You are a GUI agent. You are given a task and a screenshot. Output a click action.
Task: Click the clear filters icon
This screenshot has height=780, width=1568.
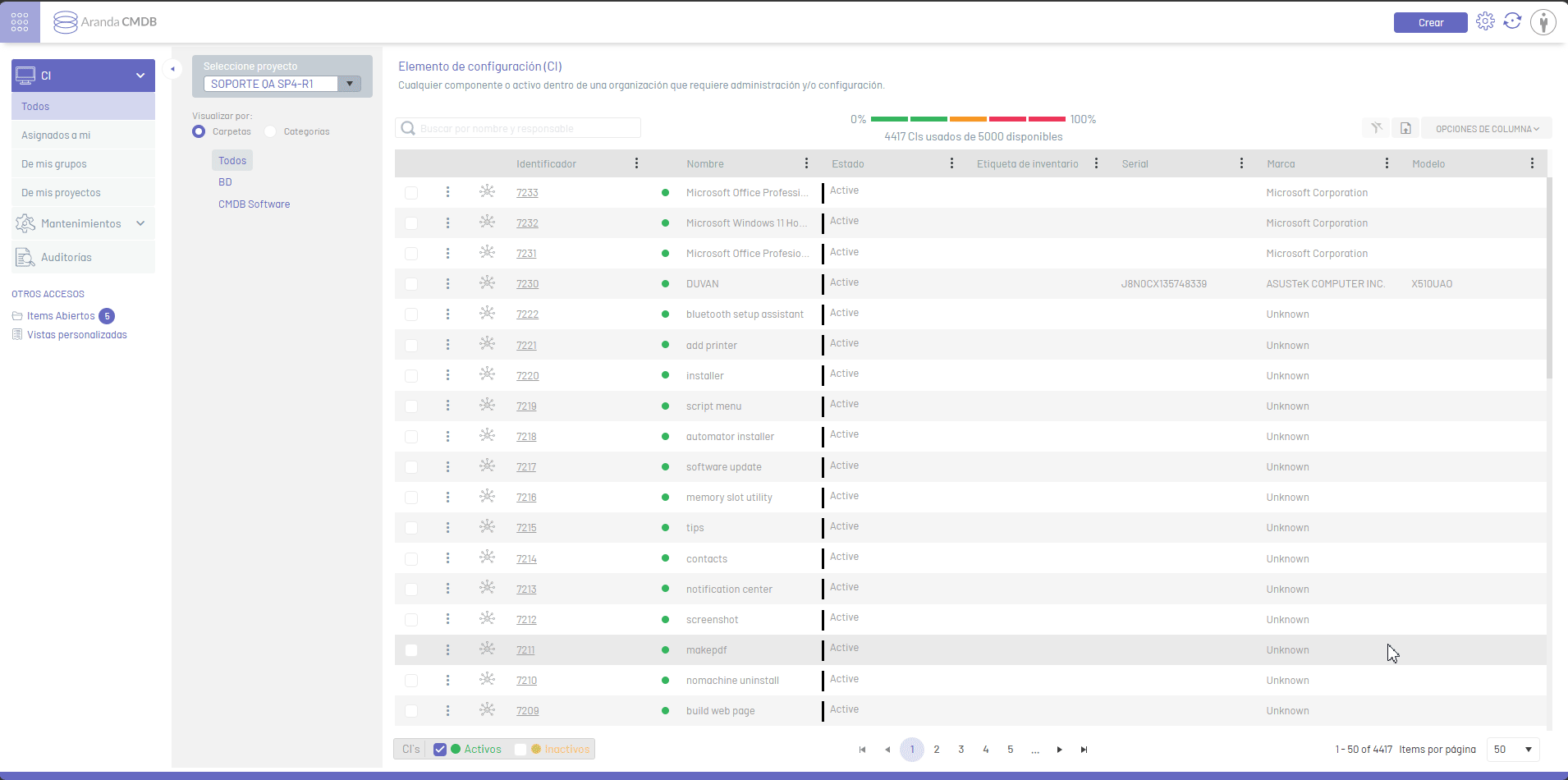click(x=1377, y=128)
